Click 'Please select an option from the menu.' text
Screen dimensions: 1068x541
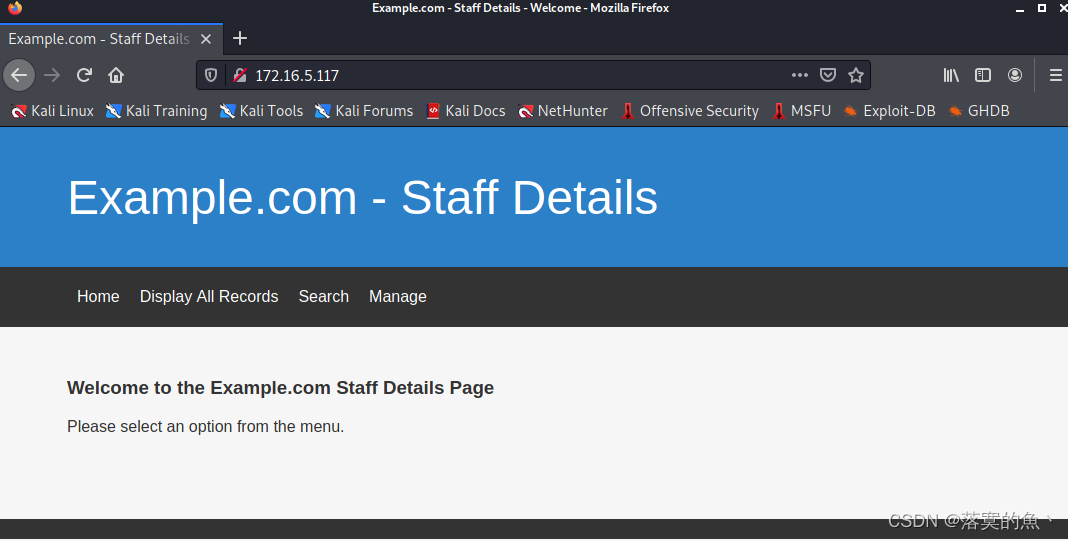(x=206, y=427)
